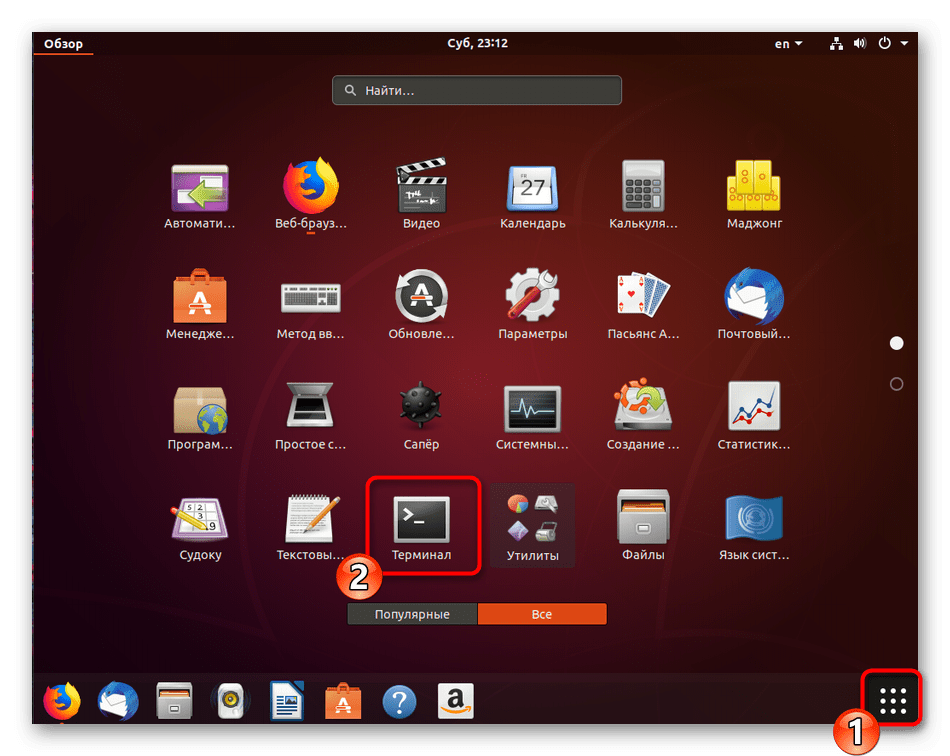
Task: Open the Терминал application
Action: 421,524
